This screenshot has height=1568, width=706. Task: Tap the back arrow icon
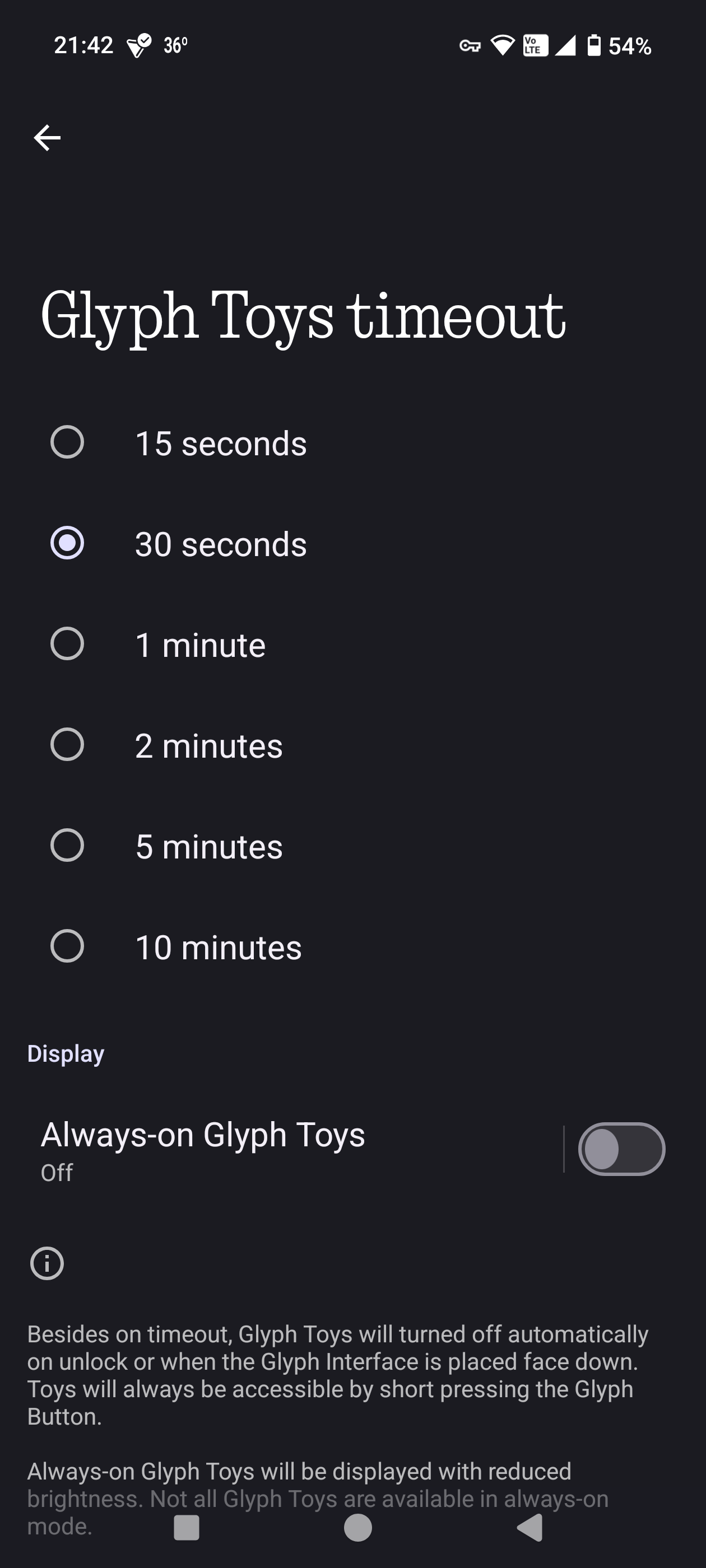pyautogui.click(x=47, y=138)
